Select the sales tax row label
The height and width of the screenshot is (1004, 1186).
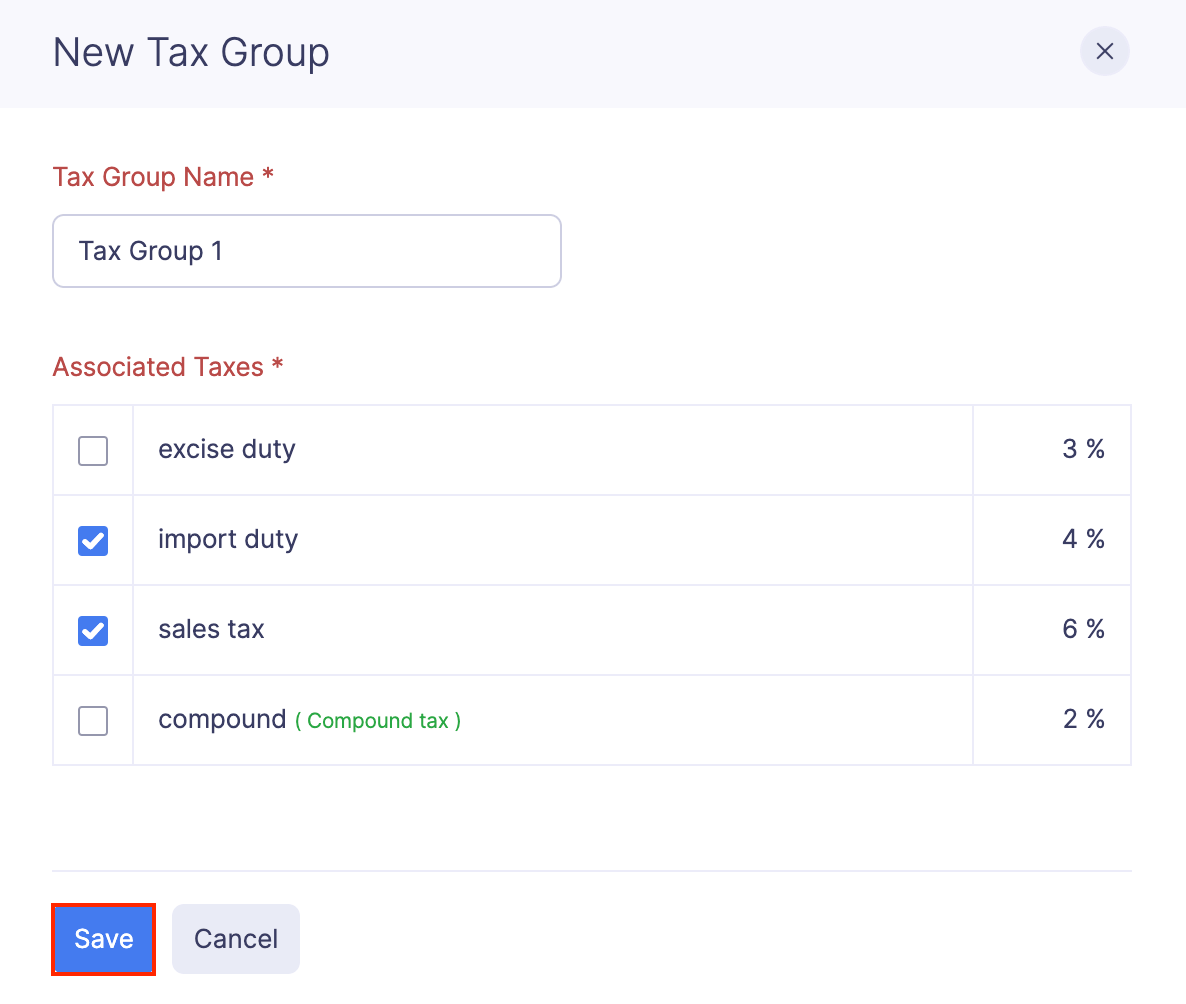(210, 629)
